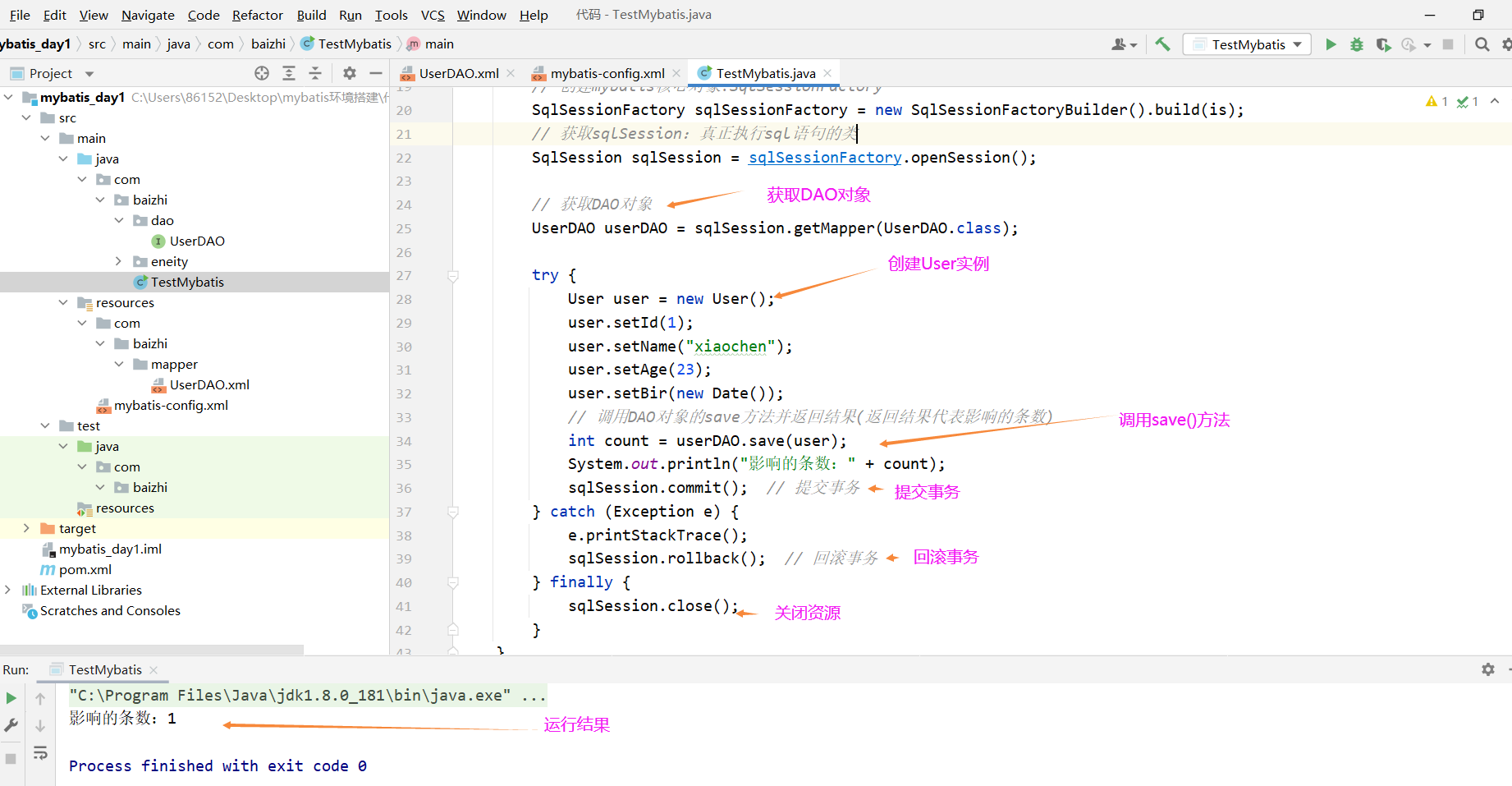Select UserDAO.xml in project tree

(x=209, y=384)
